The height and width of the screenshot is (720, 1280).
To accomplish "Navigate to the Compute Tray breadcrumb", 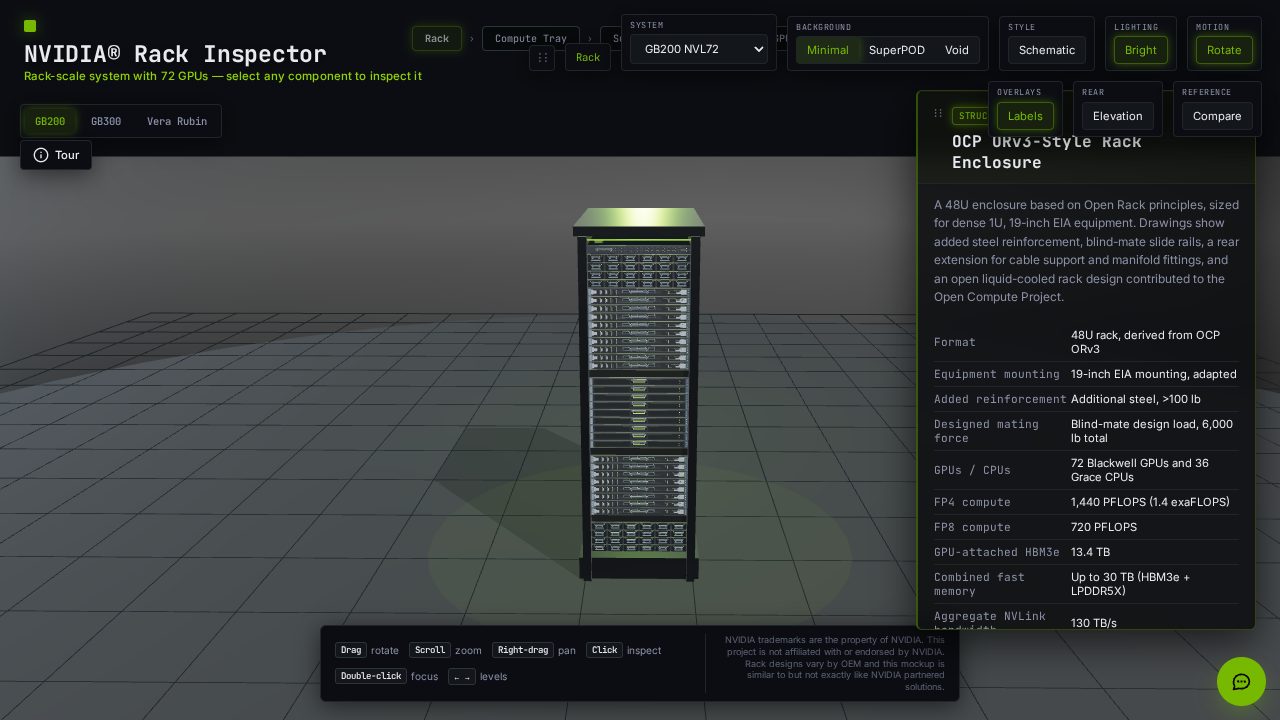I will pyautogui.click(x=531, y=39).
